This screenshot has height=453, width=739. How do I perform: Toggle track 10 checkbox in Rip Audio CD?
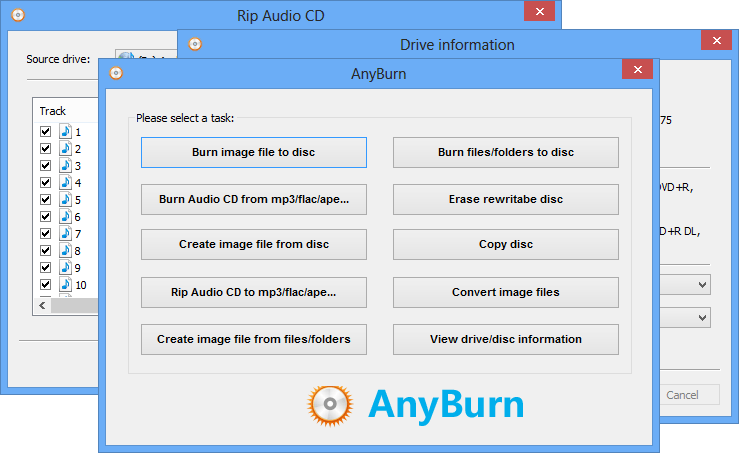(45, 284)
